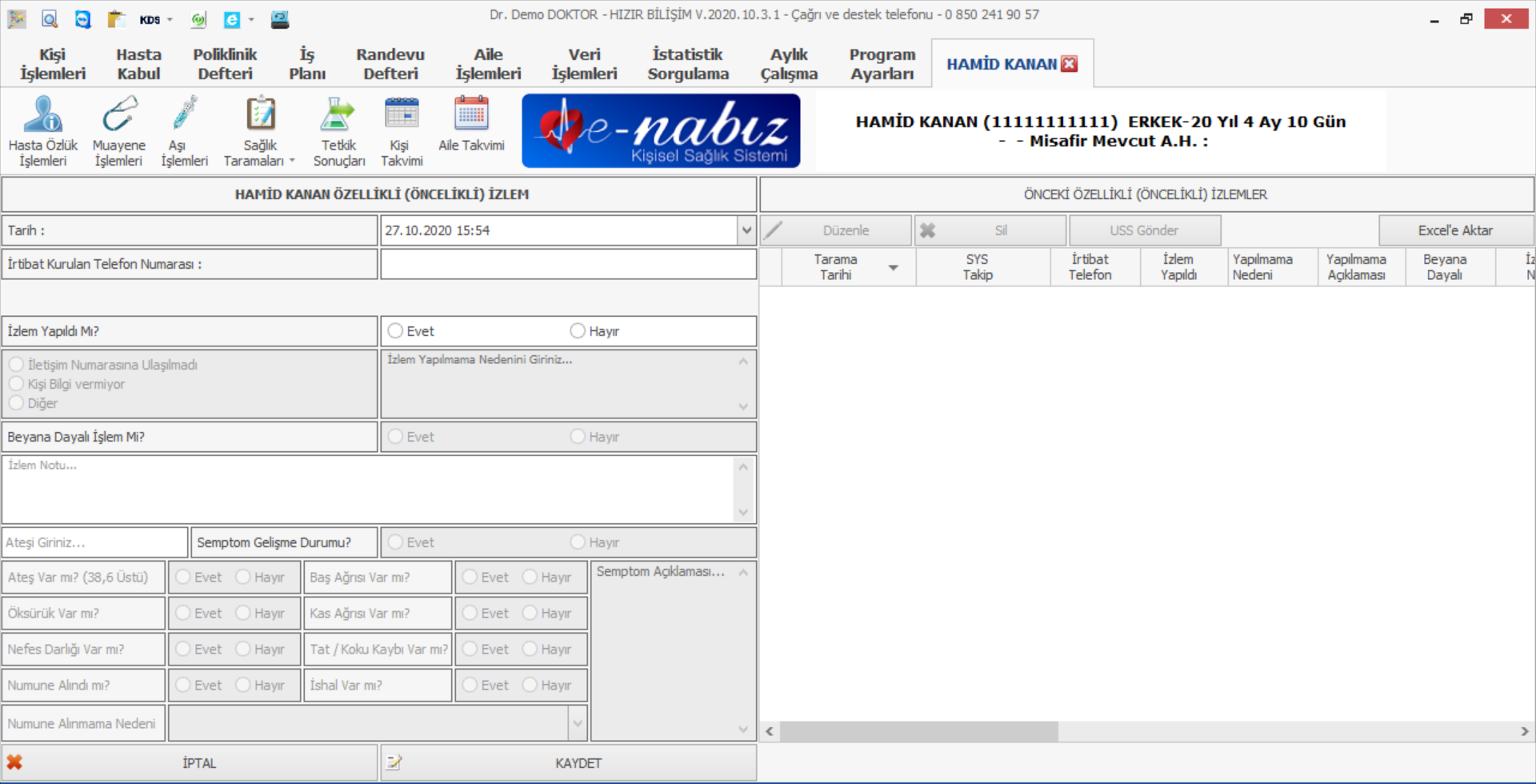The image size is (1536, 784).
Task: Click the Düzenle button
Action: [836, 230]
